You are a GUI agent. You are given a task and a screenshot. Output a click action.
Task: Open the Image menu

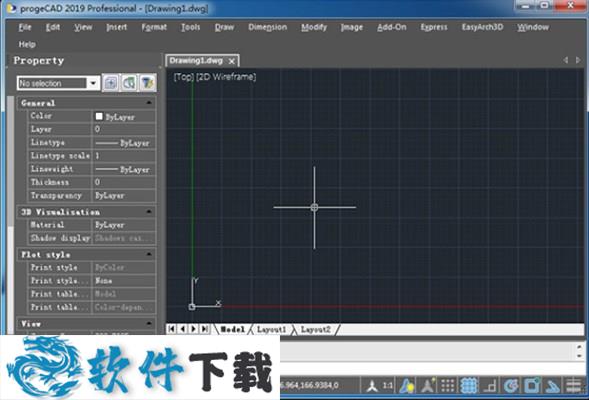click(352, 27)
